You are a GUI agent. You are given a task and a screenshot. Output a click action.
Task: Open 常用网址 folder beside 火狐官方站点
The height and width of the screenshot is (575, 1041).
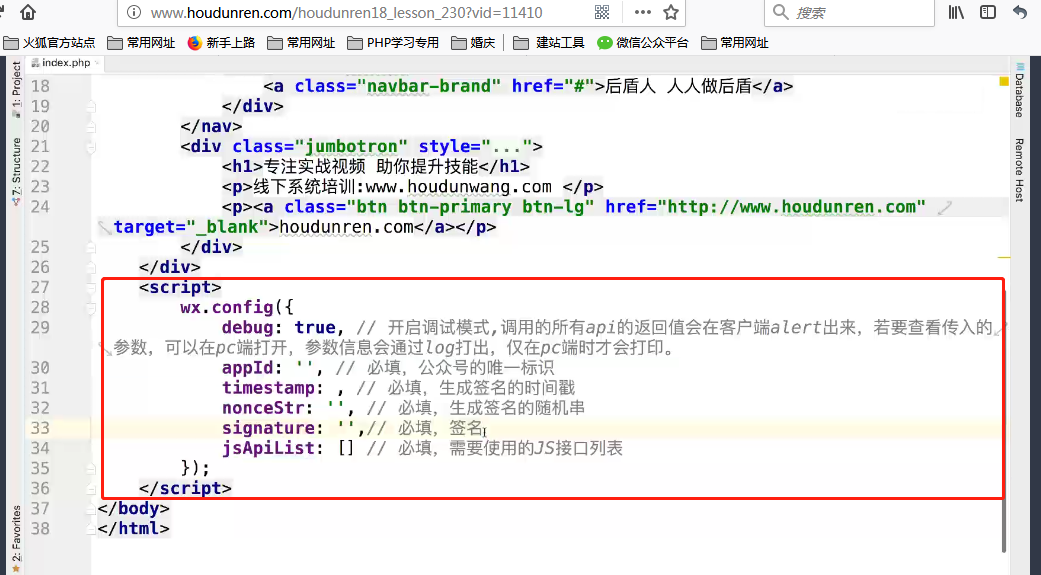click(141, 42)
